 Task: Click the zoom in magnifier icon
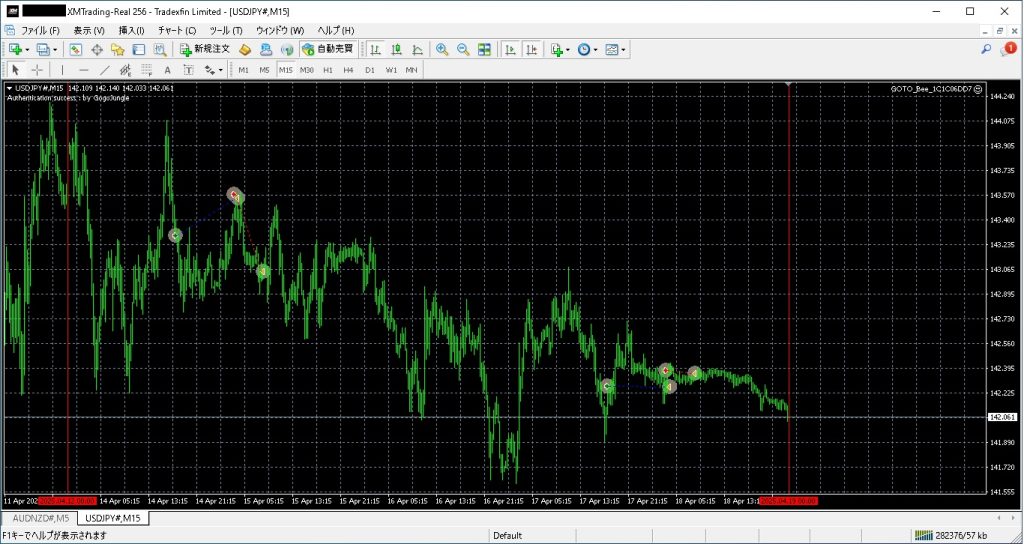(442, 49)
